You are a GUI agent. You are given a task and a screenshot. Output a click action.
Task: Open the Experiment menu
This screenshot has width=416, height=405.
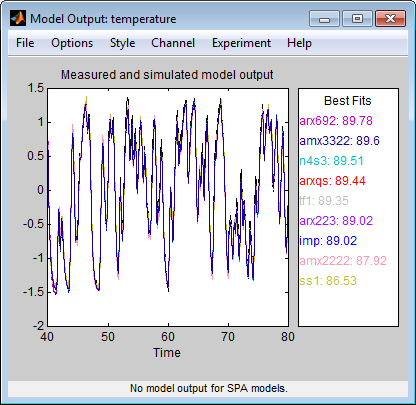pyautogui.click(x=241, y=43)
